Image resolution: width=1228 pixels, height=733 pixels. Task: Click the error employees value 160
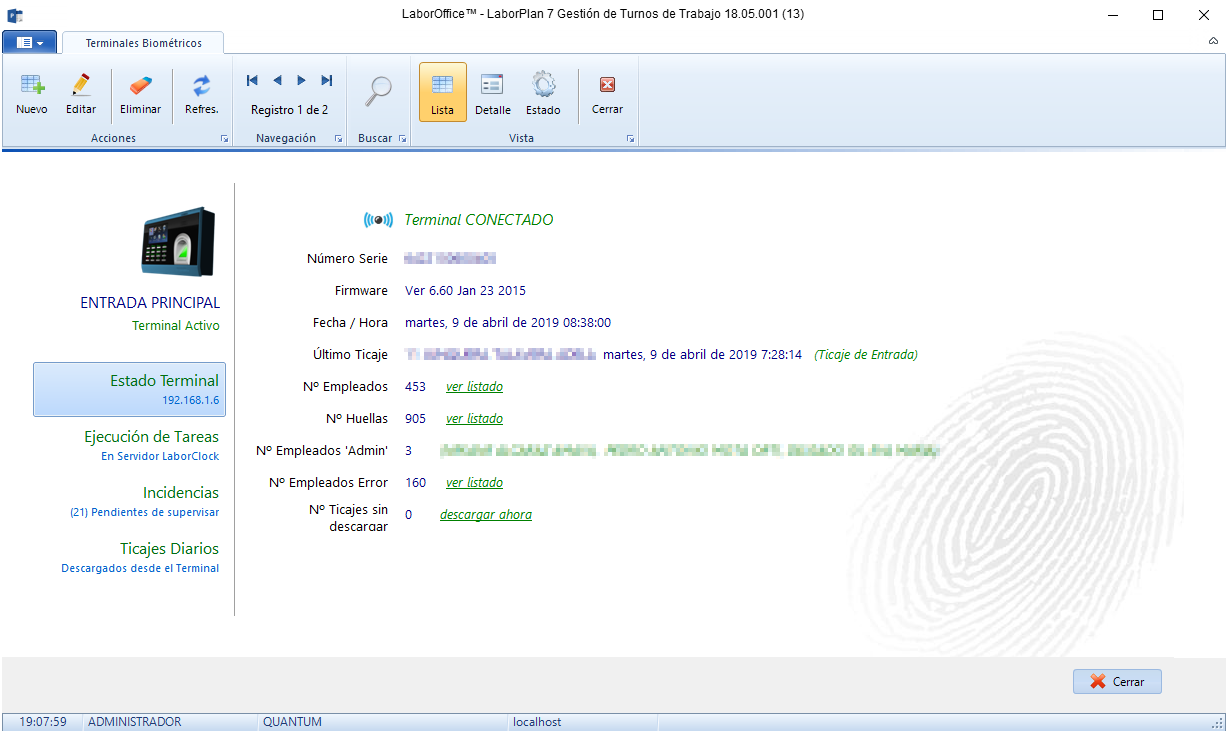pyautogui.click(x=415, y=483)
